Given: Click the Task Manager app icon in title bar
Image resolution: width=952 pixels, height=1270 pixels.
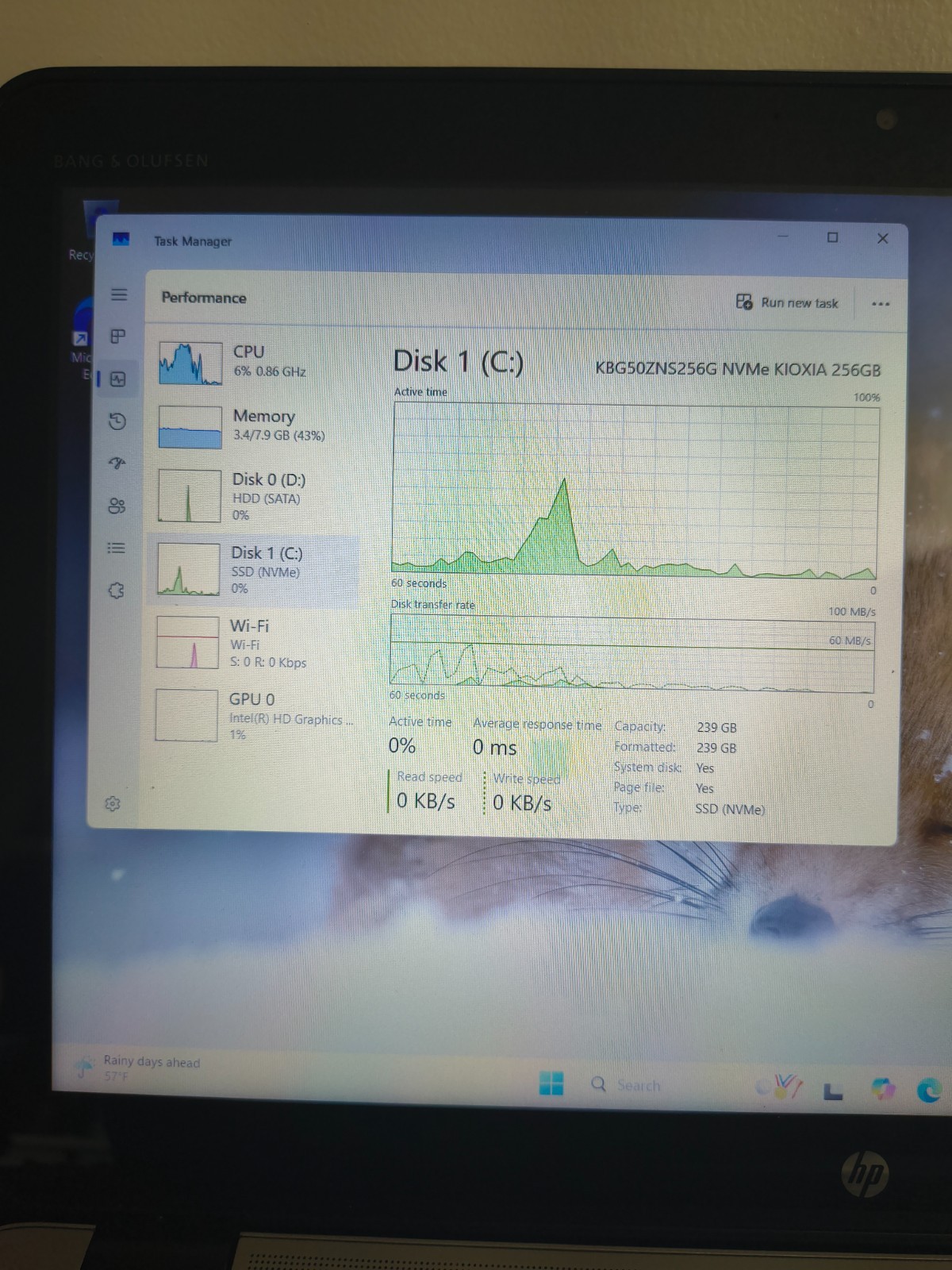Looking at the screenshot, I should 121,239.
